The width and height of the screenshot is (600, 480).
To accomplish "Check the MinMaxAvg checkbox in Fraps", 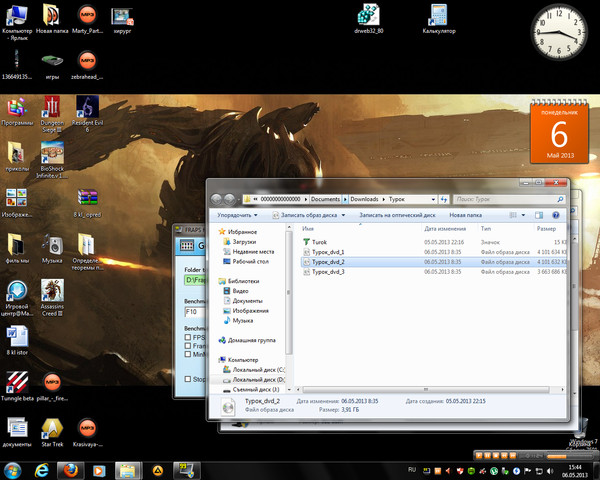I will (188, 354).
